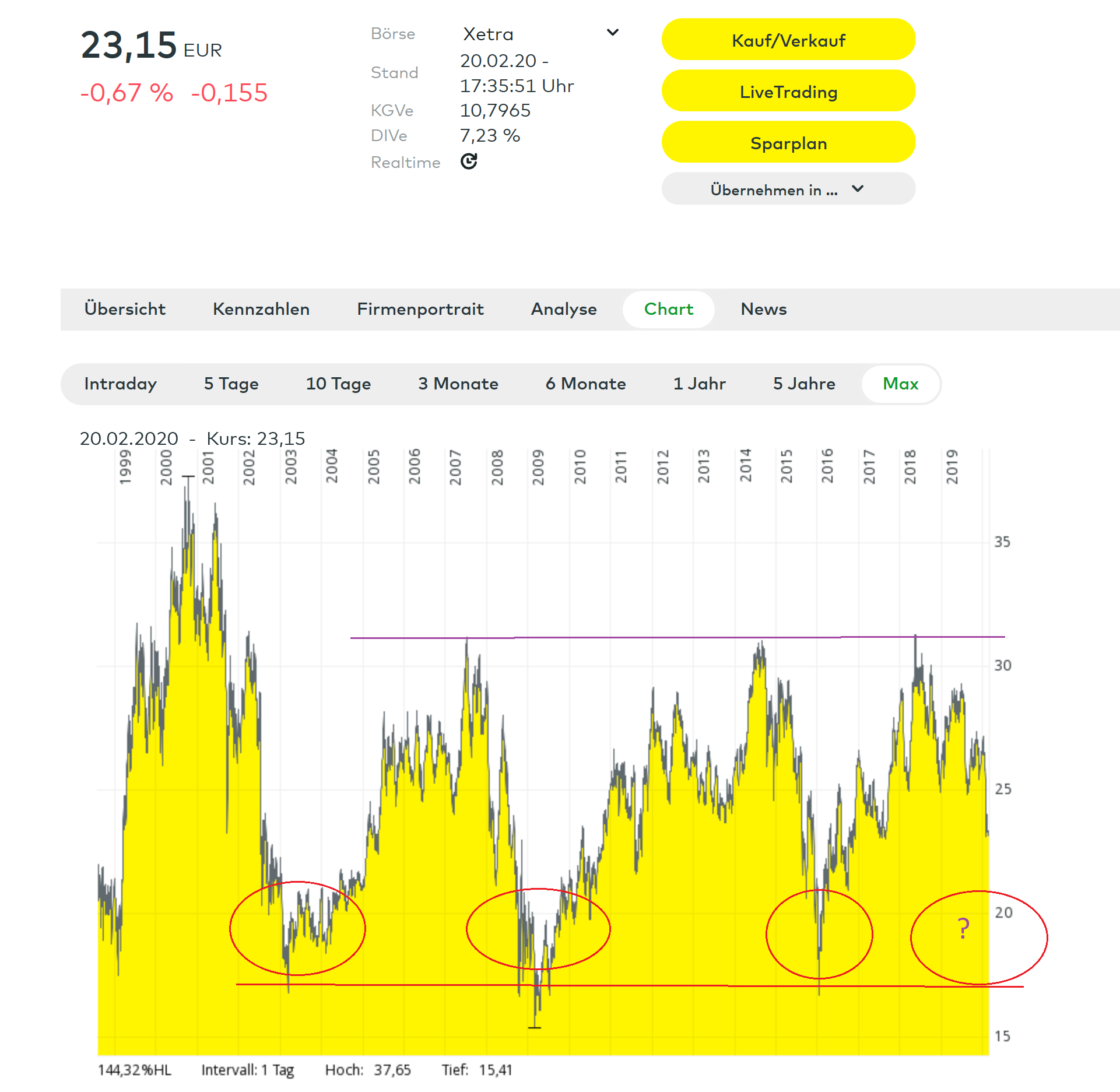This screenshot has height=1092, width=1120.
Task: Switch chart range to 5 Tage
Action: 231,384
